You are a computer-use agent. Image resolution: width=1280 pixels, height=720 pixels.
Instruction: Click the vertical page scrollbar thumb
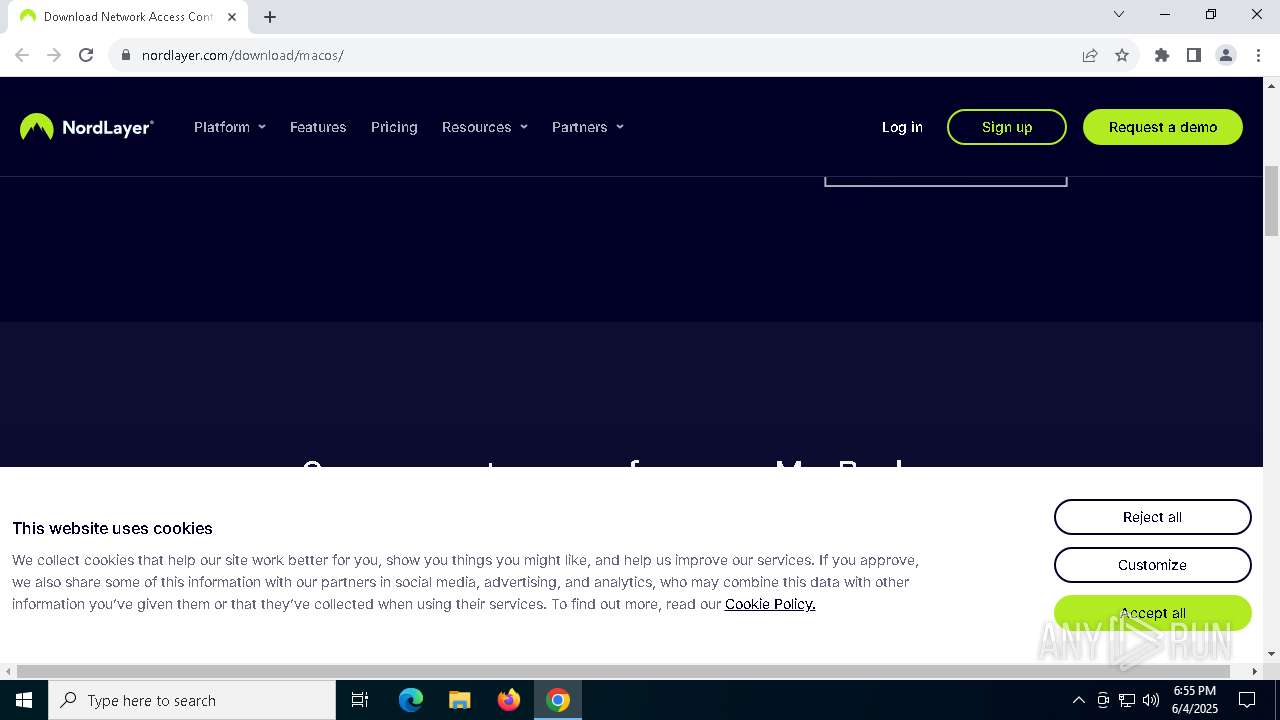[x=1271, y=201]
